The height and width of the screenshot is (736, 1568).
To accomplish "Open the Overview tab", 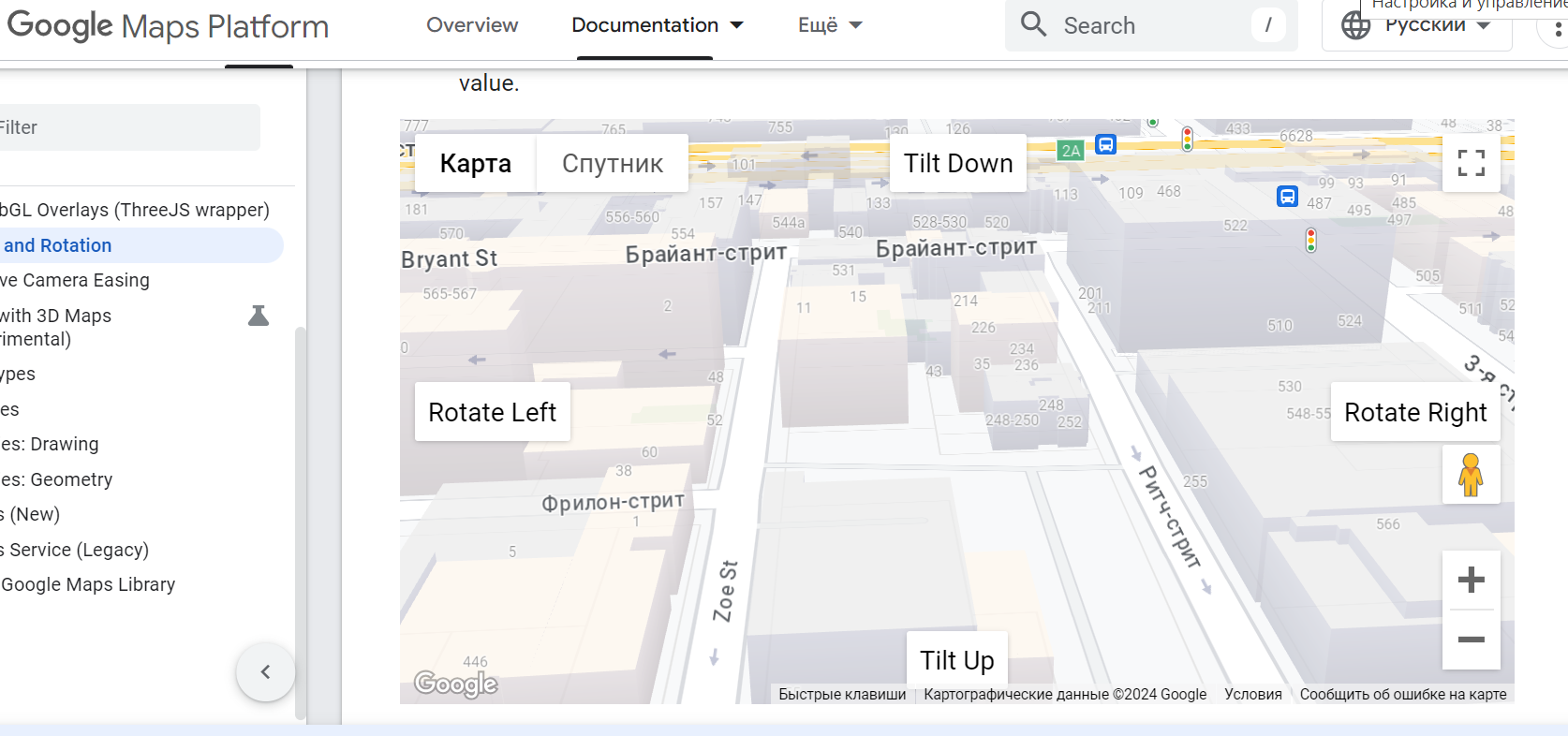I will point(472,25).
